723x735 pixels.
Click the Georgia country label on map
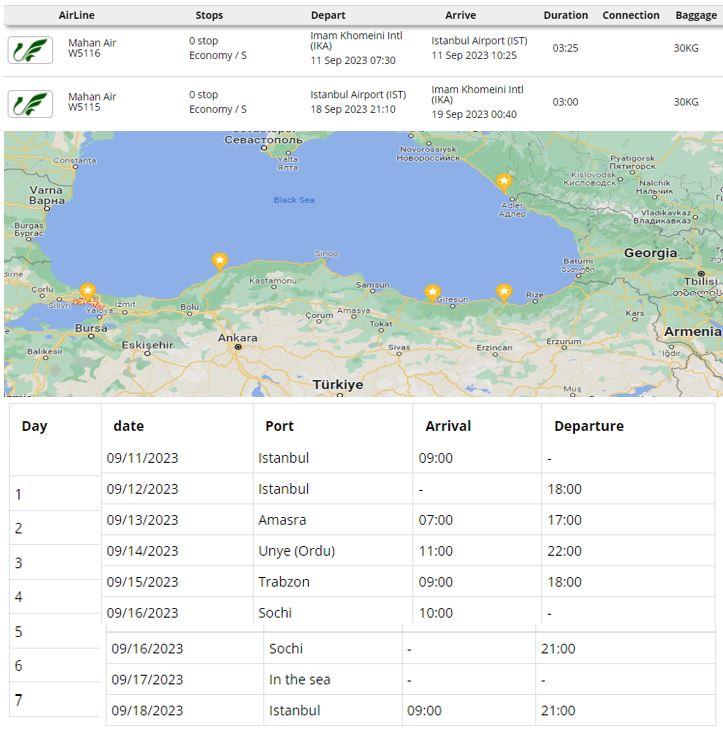(x=650, y=253)
